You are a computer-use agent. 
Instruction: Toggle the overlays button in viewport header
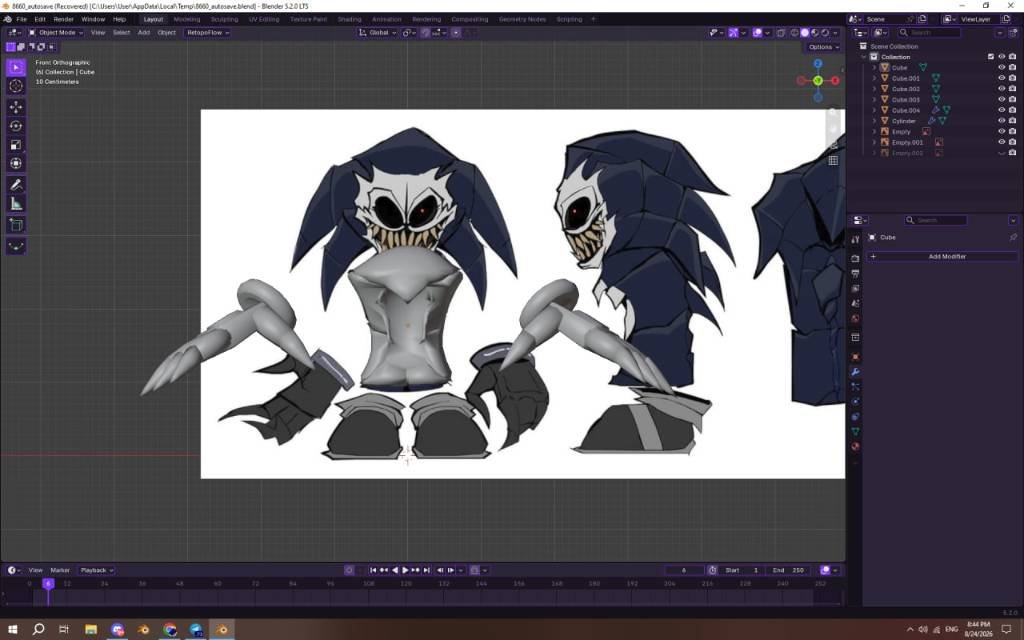pyautogui.click(x=758, y=32)
